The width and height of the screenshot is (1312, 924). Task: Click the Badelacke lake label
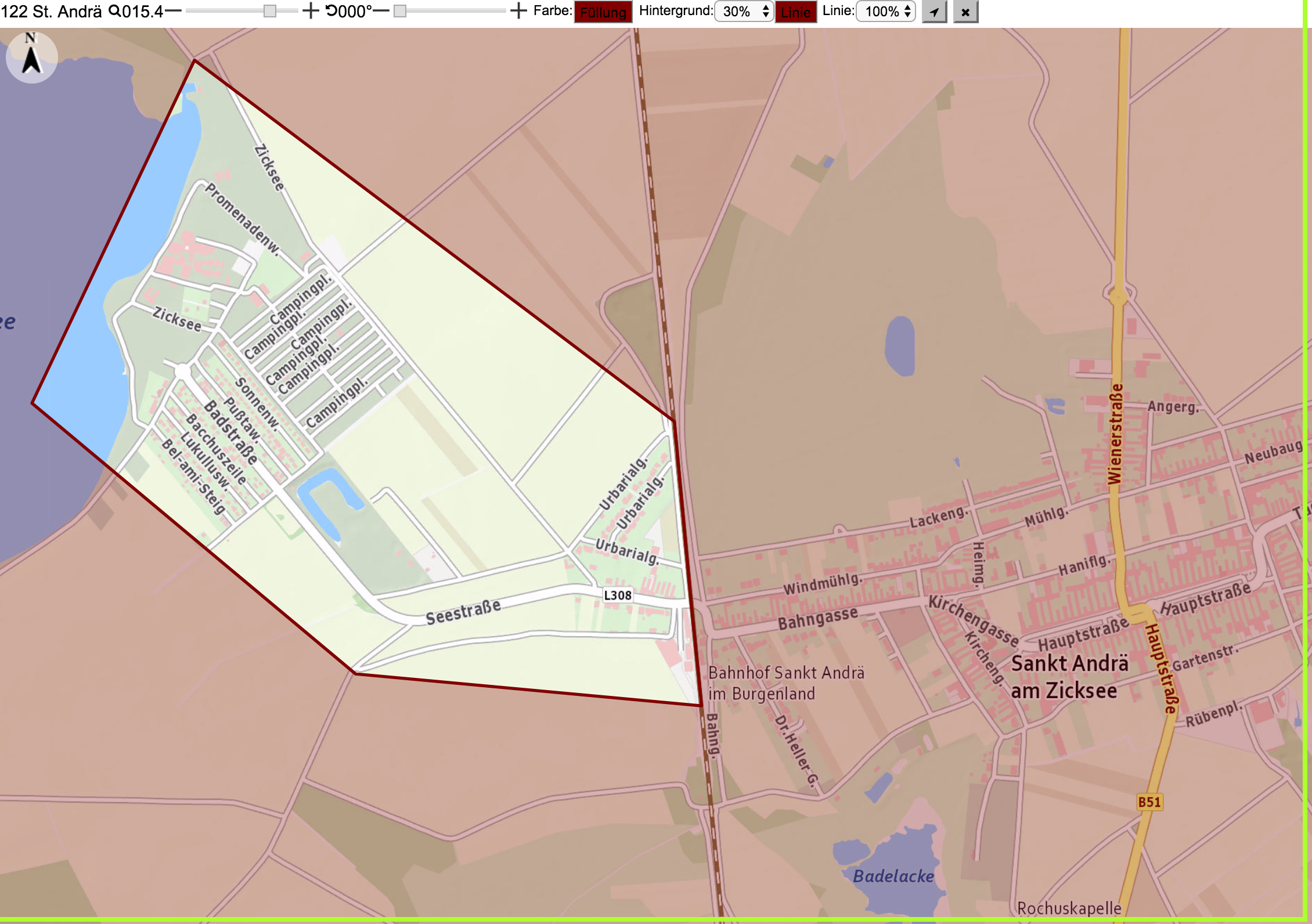point(893,876)
